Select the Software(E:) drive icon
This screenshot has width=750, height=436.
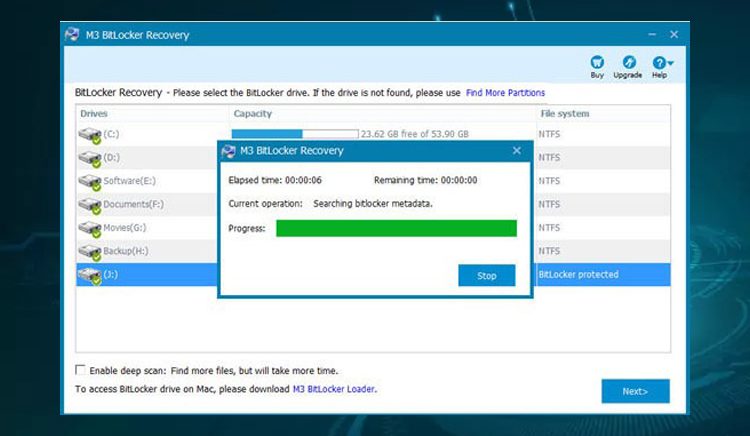(90, 182)
